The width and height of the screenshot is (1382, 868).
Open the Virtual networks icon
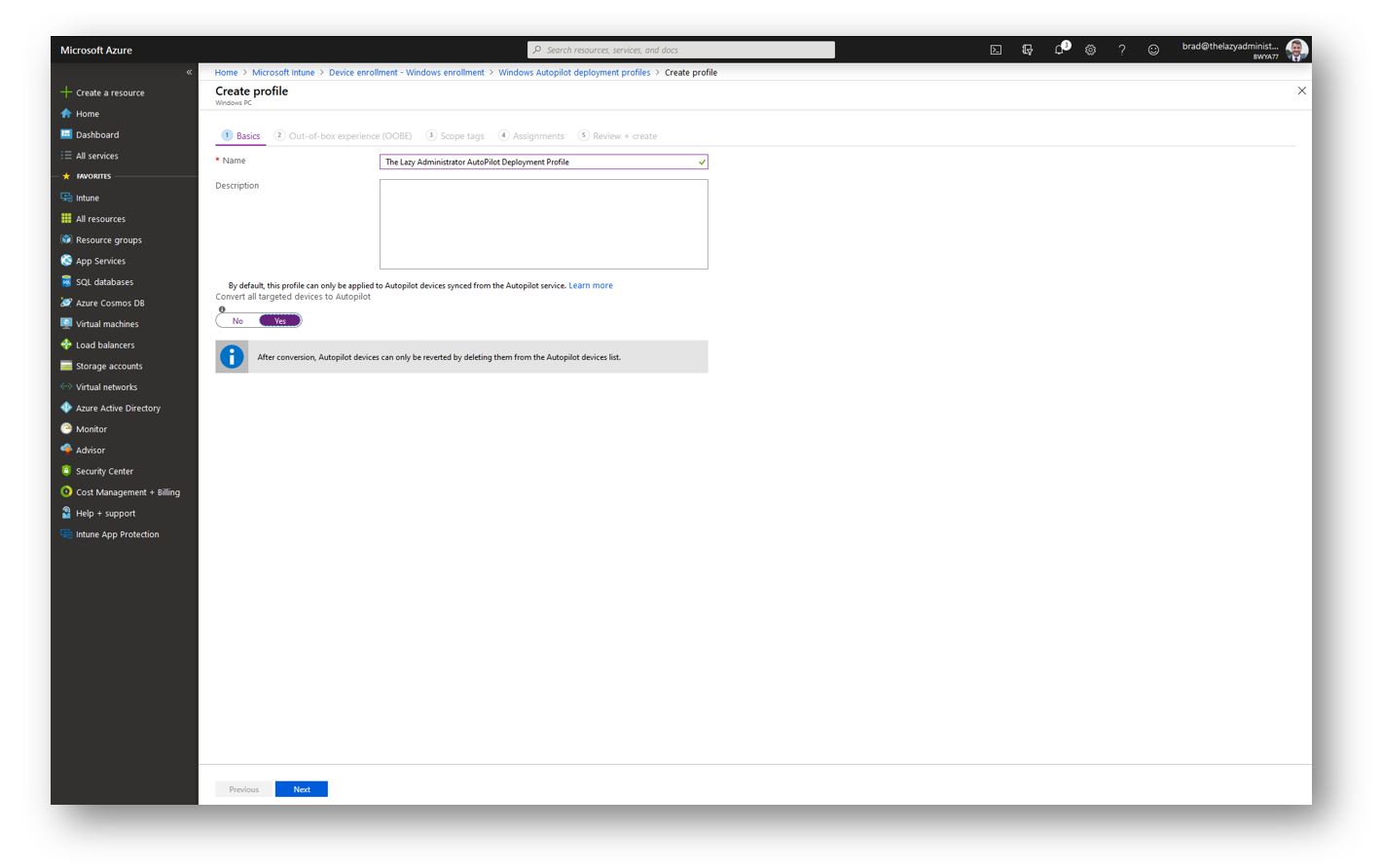66,387
